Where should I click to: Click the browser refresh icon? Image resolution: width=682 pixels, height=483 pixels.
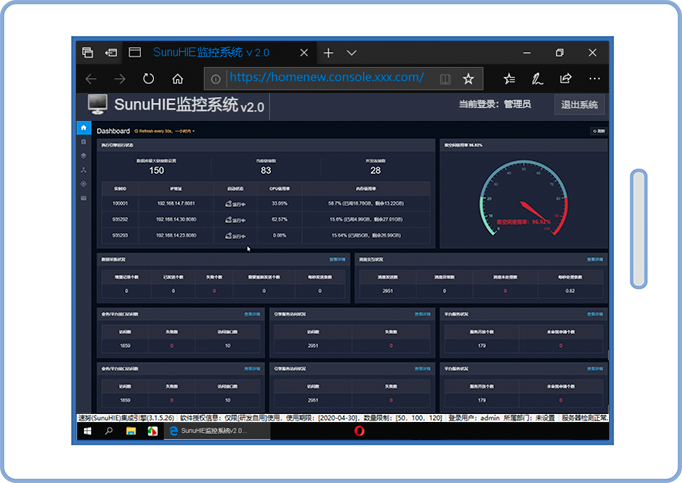click(148, 78)
